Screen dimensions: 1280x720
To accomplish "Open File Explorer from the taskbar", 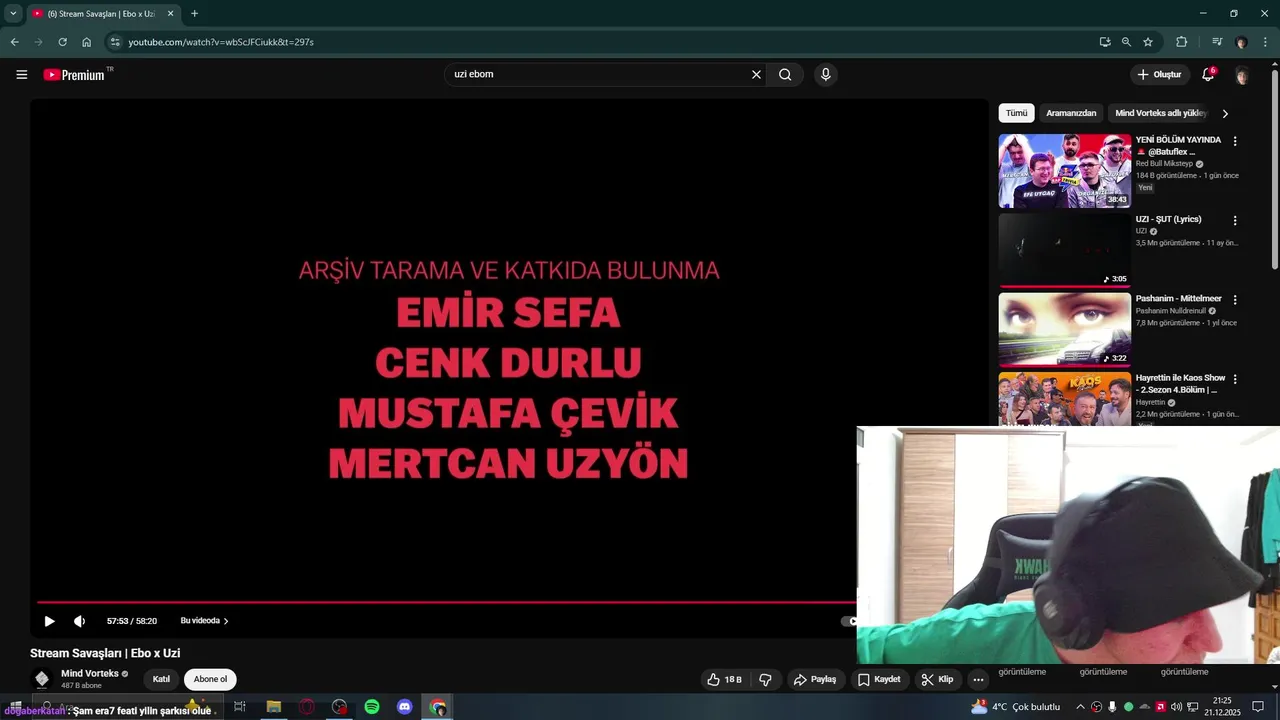I will (x=273, y=707).
